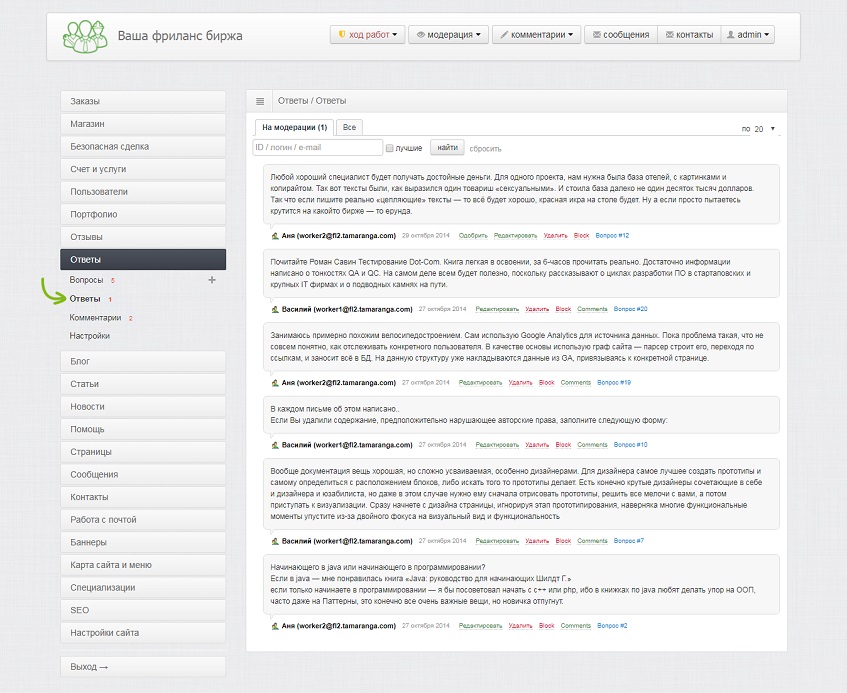Click user avatar icon of Аня 29 октября
The width and height of the screenshot is (847, 693).
[x=275, y=236]
